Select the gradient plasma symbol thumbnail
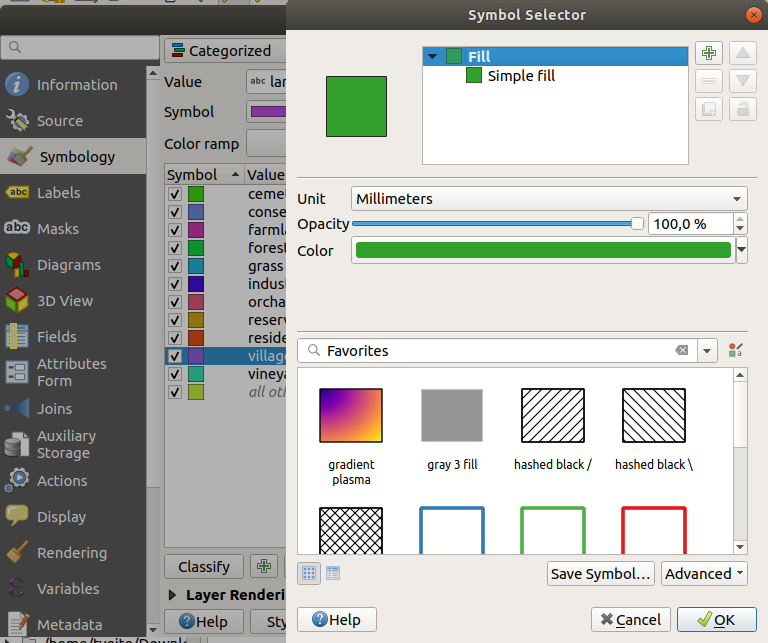The width and height of the screenshot is (768, 643). [x=350, y=415]
